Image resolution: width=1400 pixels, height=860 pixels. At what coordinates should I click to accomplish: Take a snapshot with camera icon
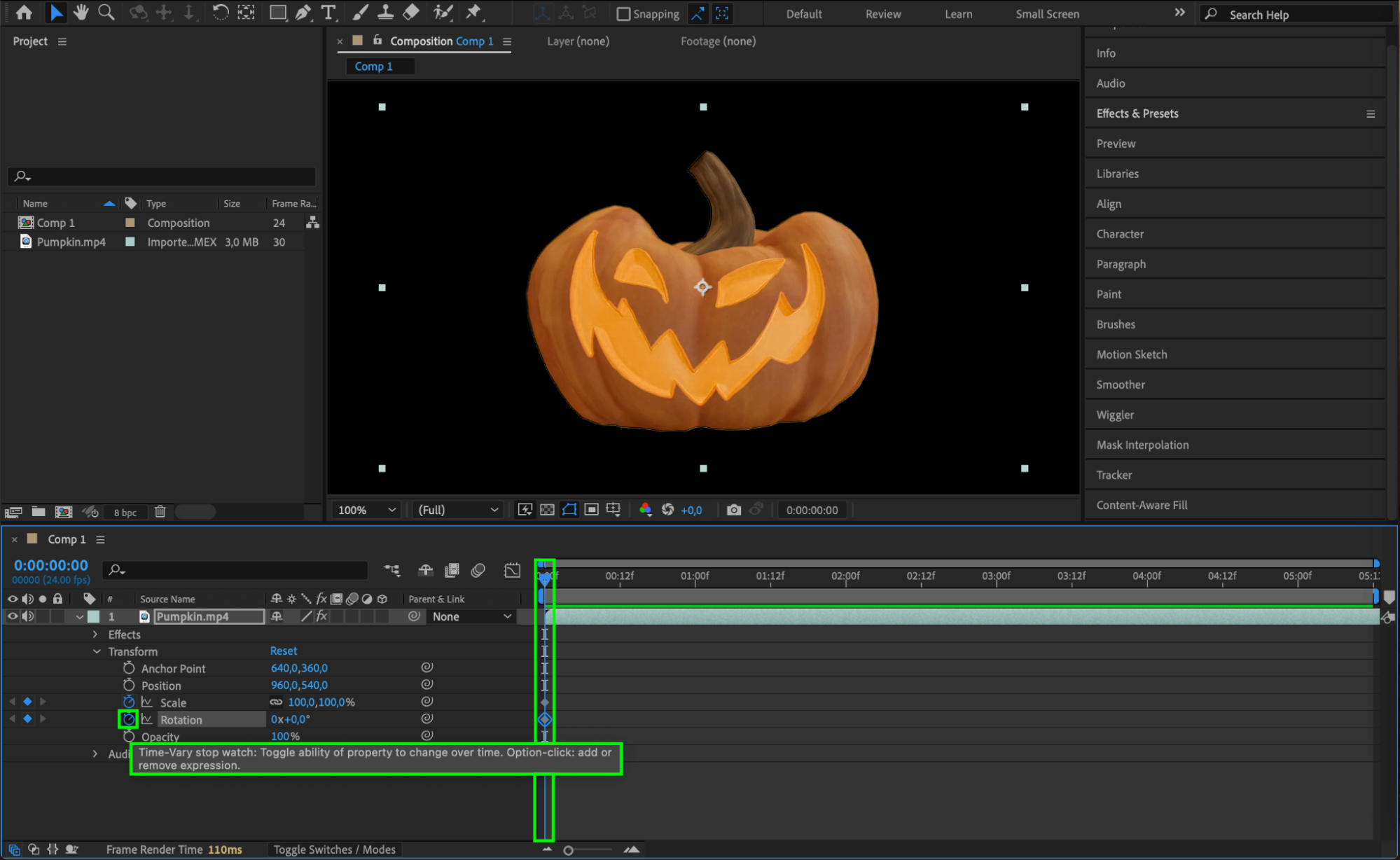click(x=733, y=510)
